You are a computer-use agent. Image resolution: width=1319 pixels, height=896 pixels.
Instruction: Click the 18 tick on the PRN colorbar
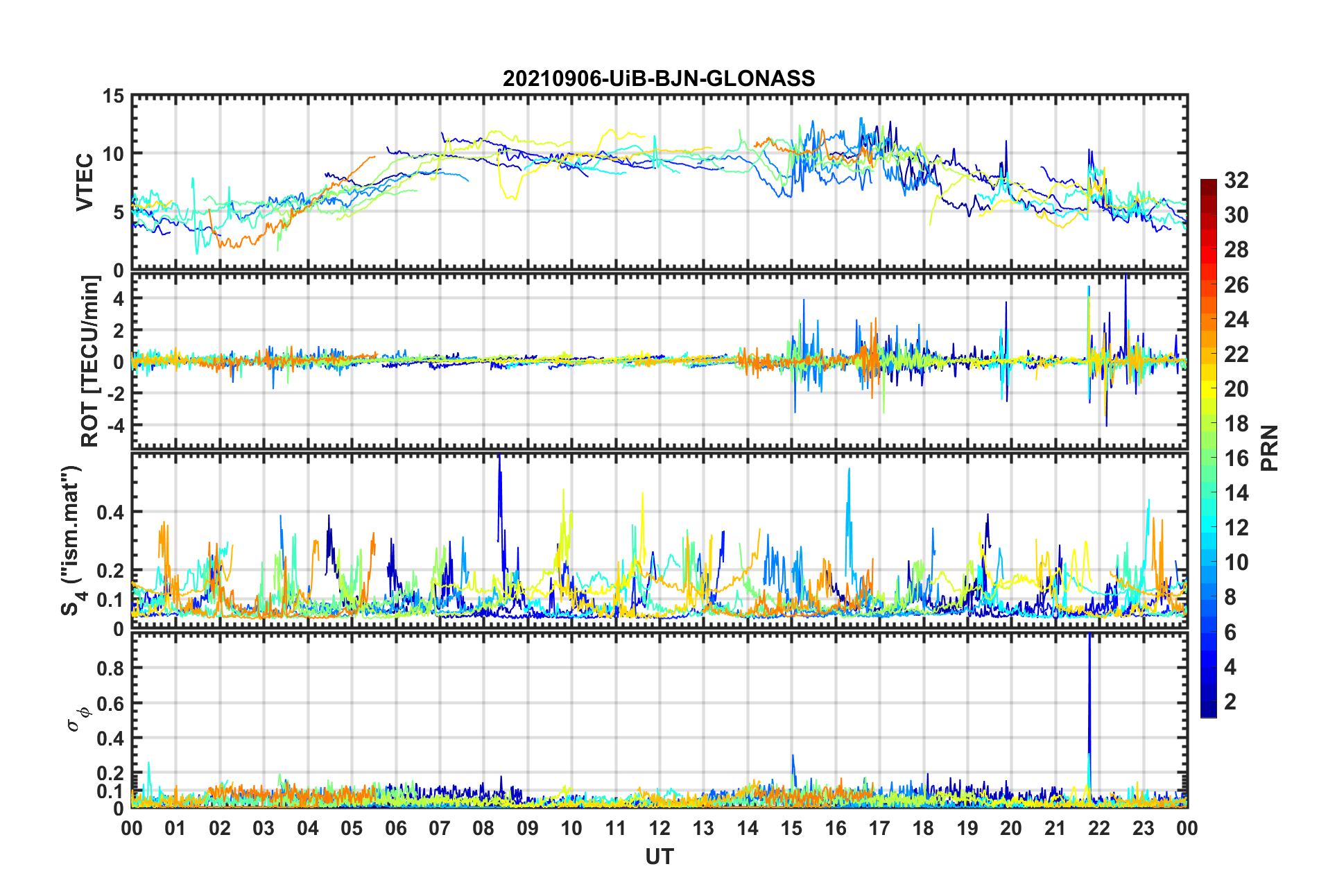[x=1236, y=424]
